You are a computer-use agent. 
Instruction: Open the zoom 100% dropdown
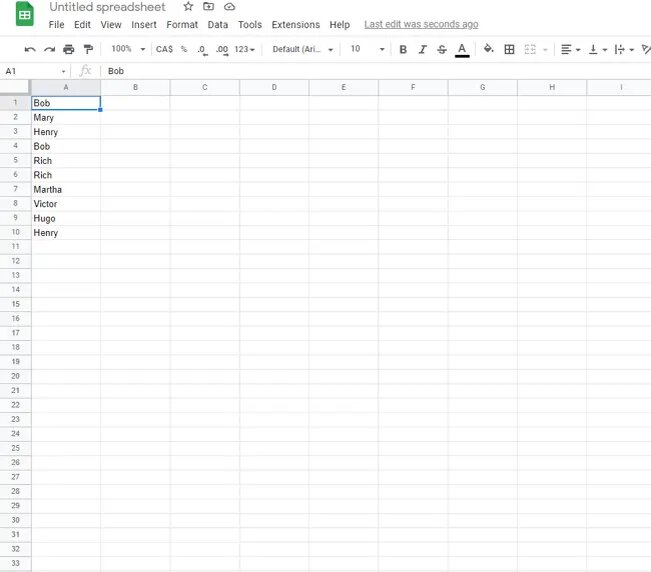128,49
